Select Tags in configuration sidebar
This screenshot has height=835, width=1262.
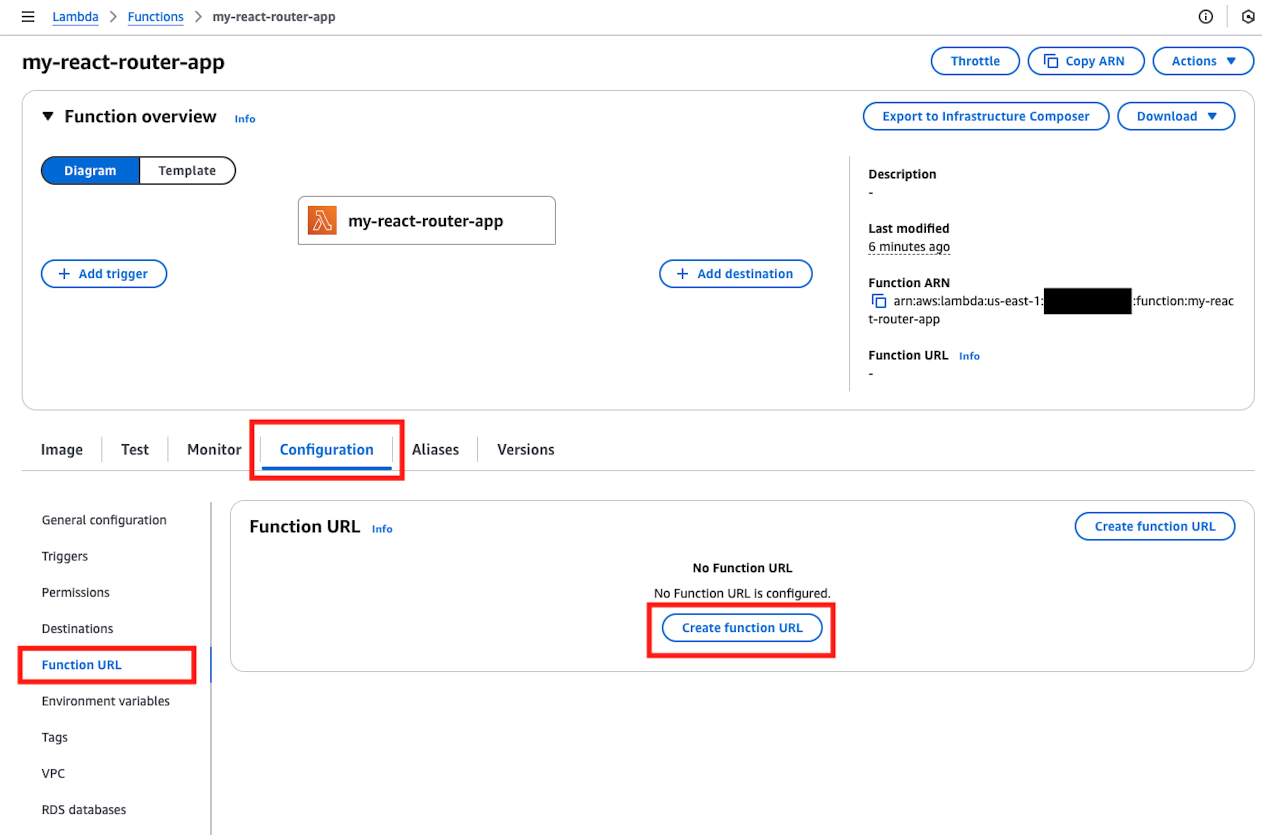[x=55, y=737]
